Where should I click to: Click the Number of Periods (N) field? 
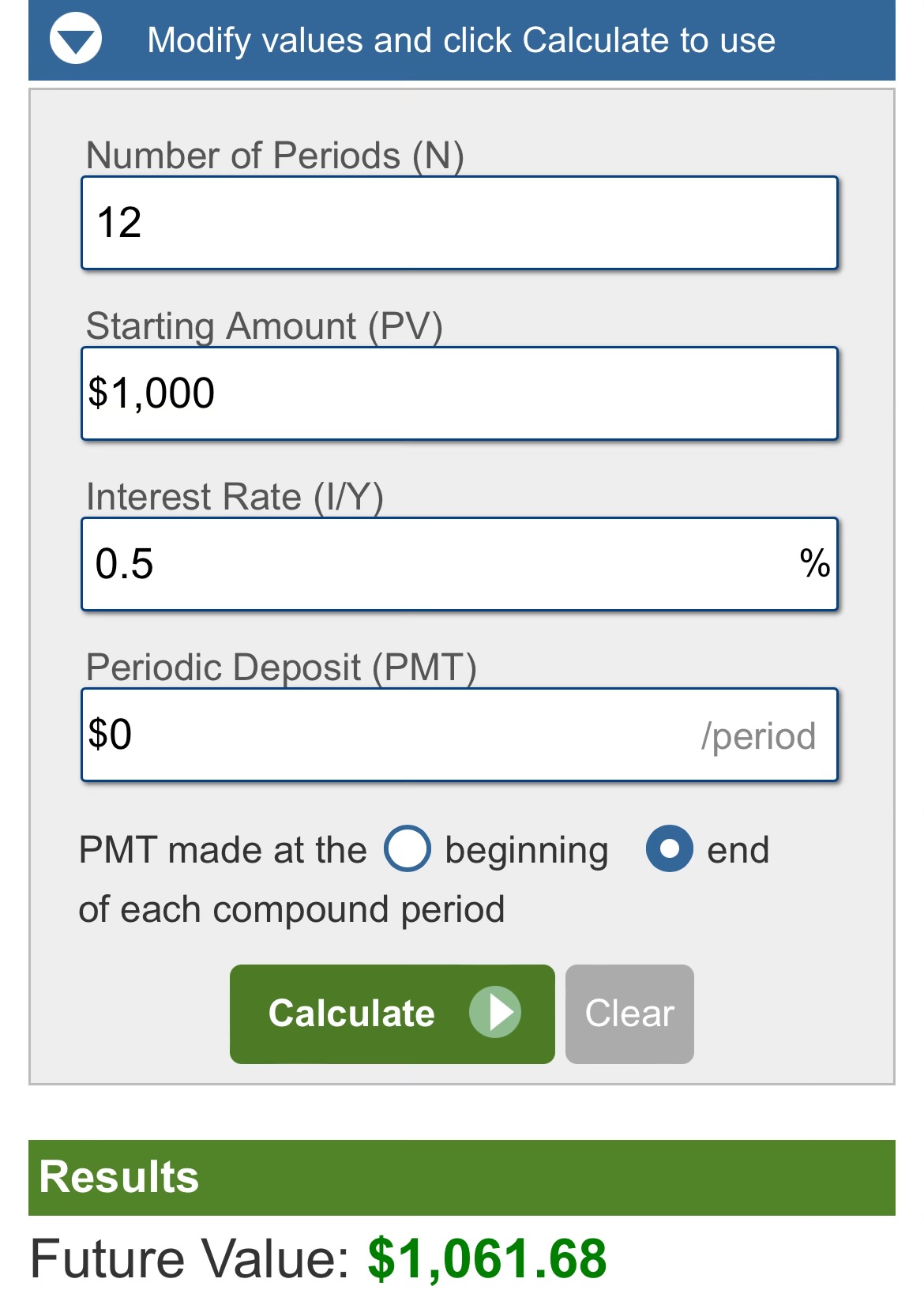pos(459,223)
